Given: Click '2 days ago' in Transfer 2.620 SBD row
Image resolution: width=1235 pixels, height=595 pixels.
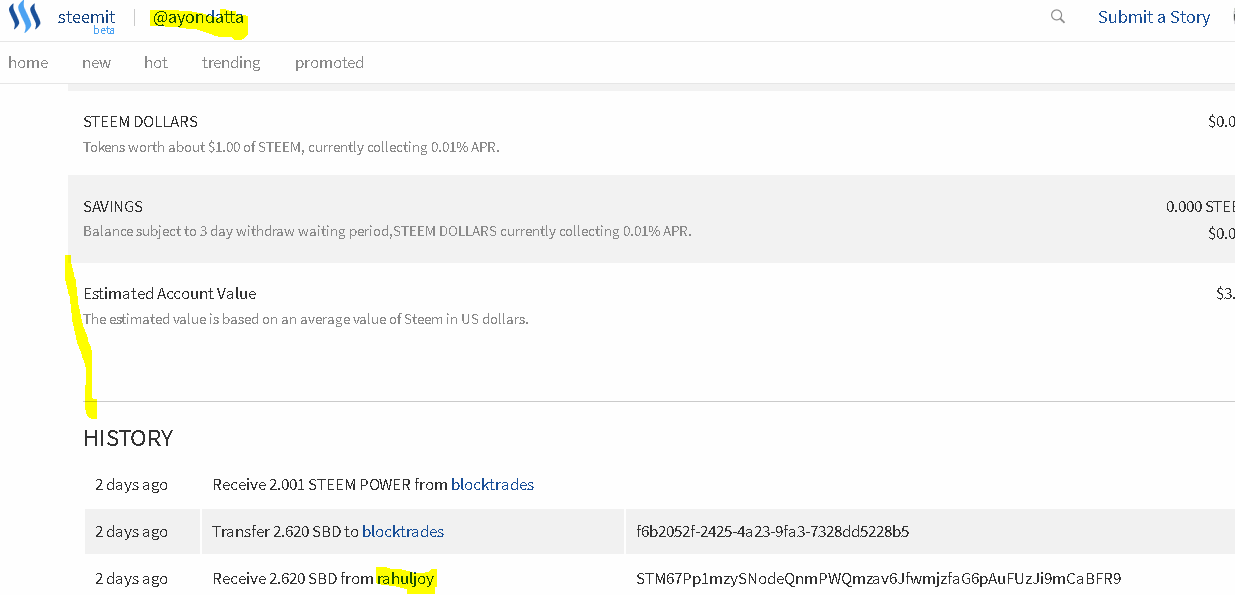Looking at the screenshot, I should pyautogui.click(x=131, y=532).
